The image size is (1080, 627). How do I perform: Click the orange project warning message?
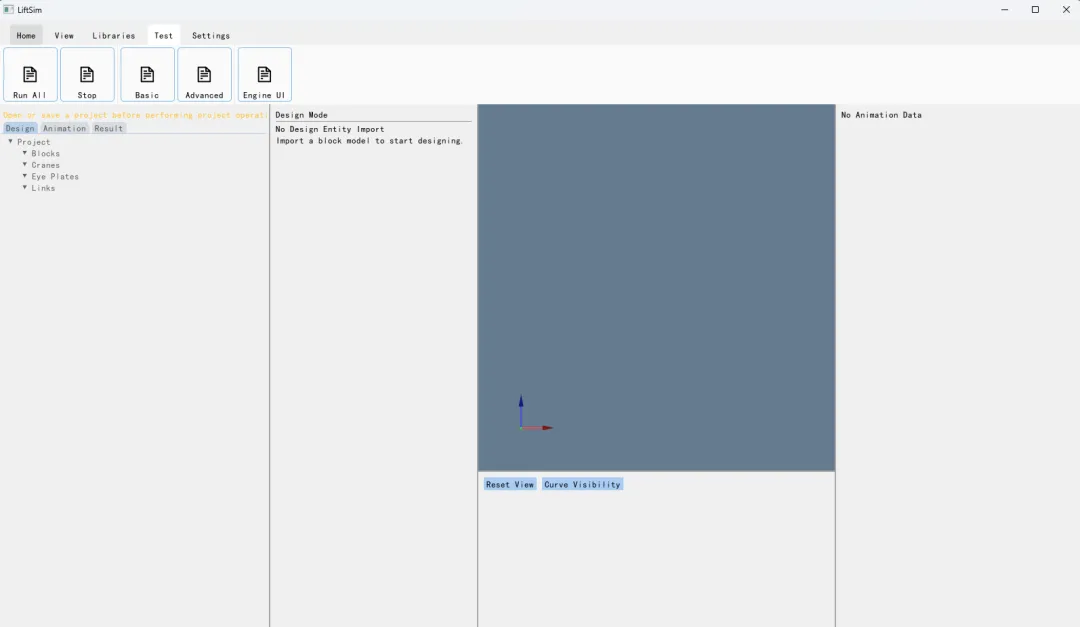[135, 115]
